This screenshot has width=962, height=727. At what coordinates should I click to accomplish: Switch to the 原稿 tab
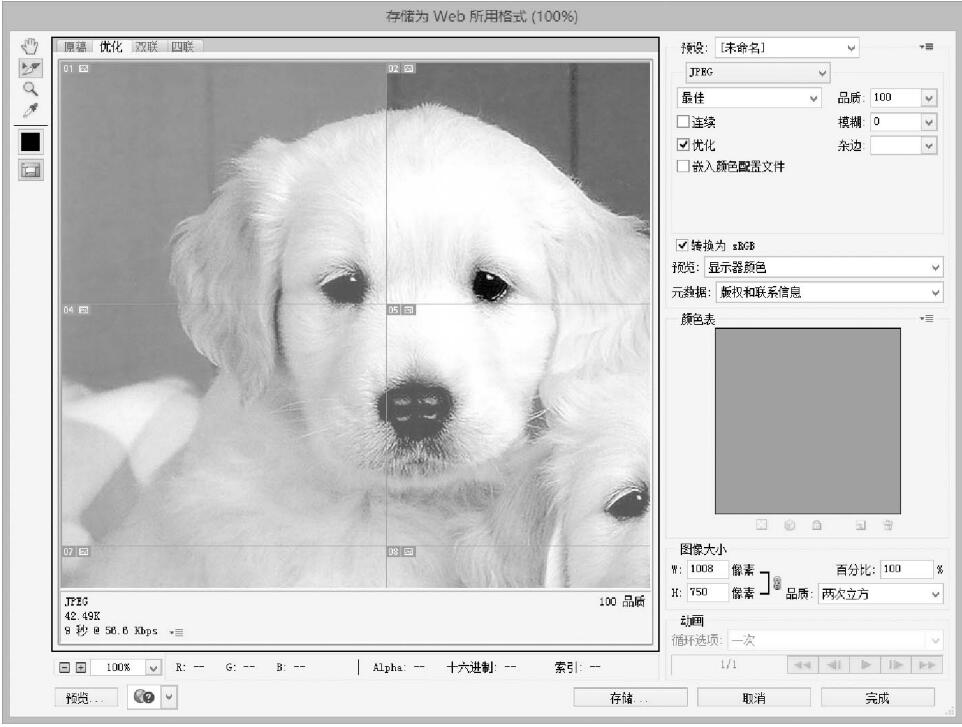[75, 46]
